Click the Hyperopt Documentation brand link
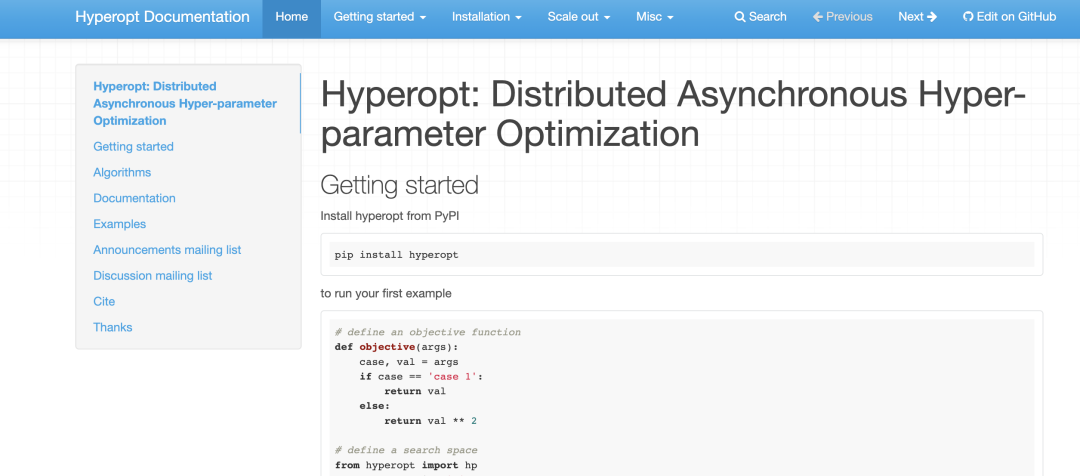Viewport: 1080px width, 476px height. pos(162,17)
